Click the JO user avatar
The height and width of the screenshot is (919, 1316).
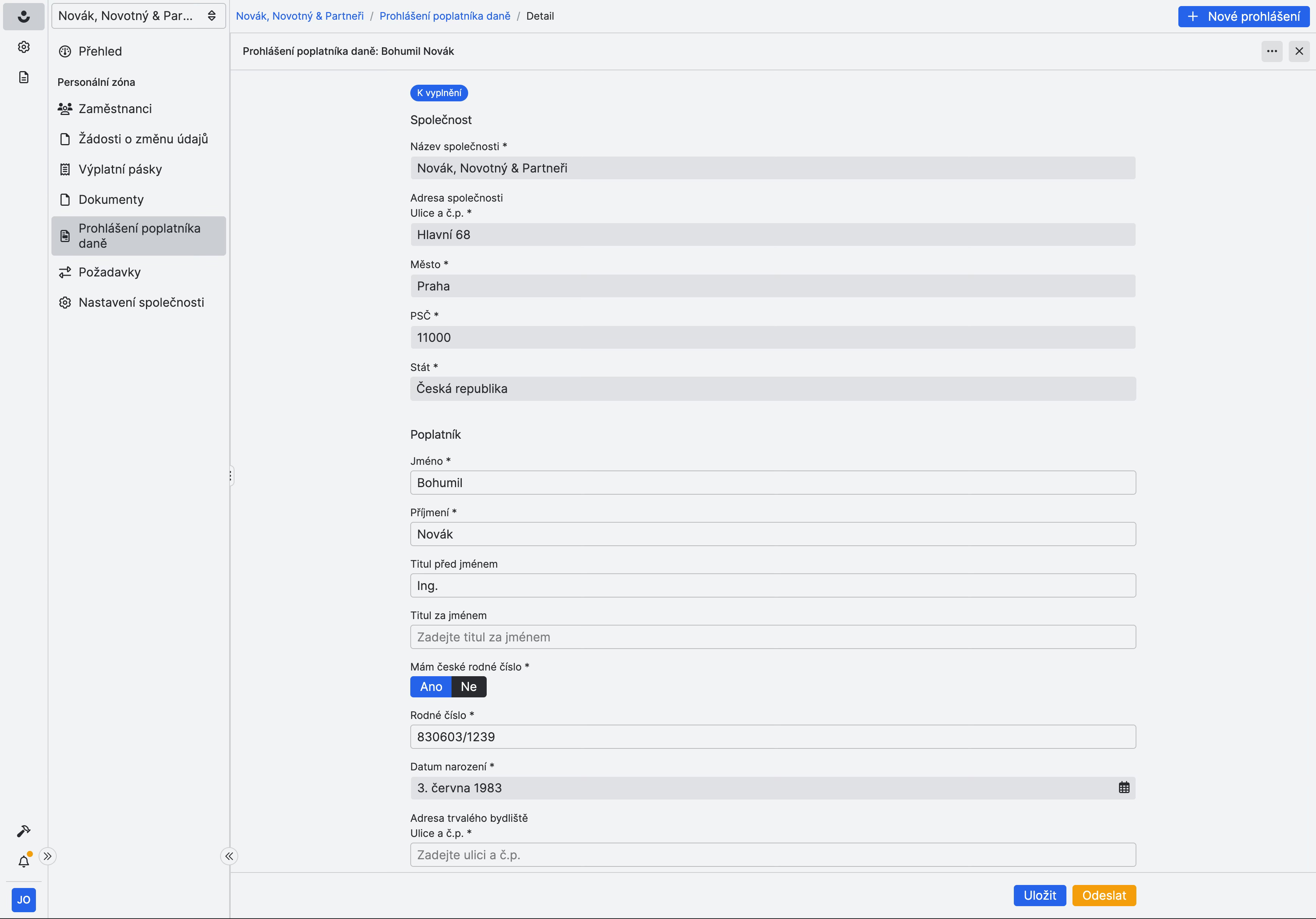pyautogui.click(x=23, y=899)
